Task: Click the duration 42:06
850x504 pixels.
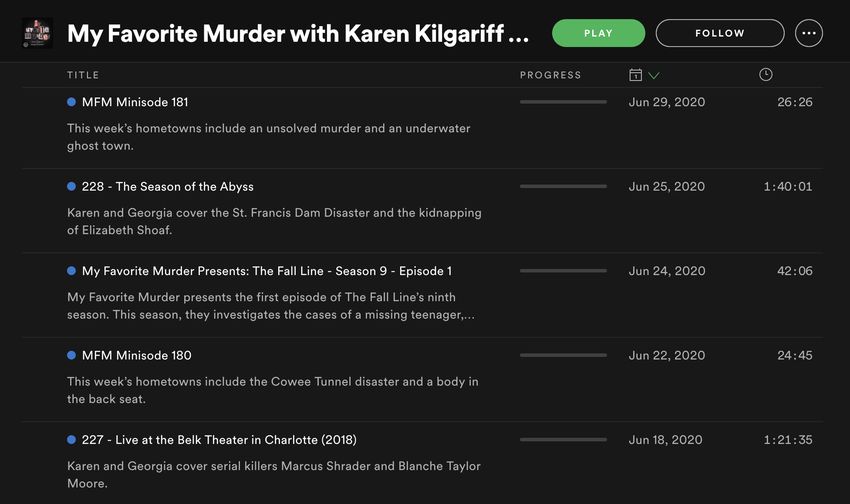Action: [795, 272]
